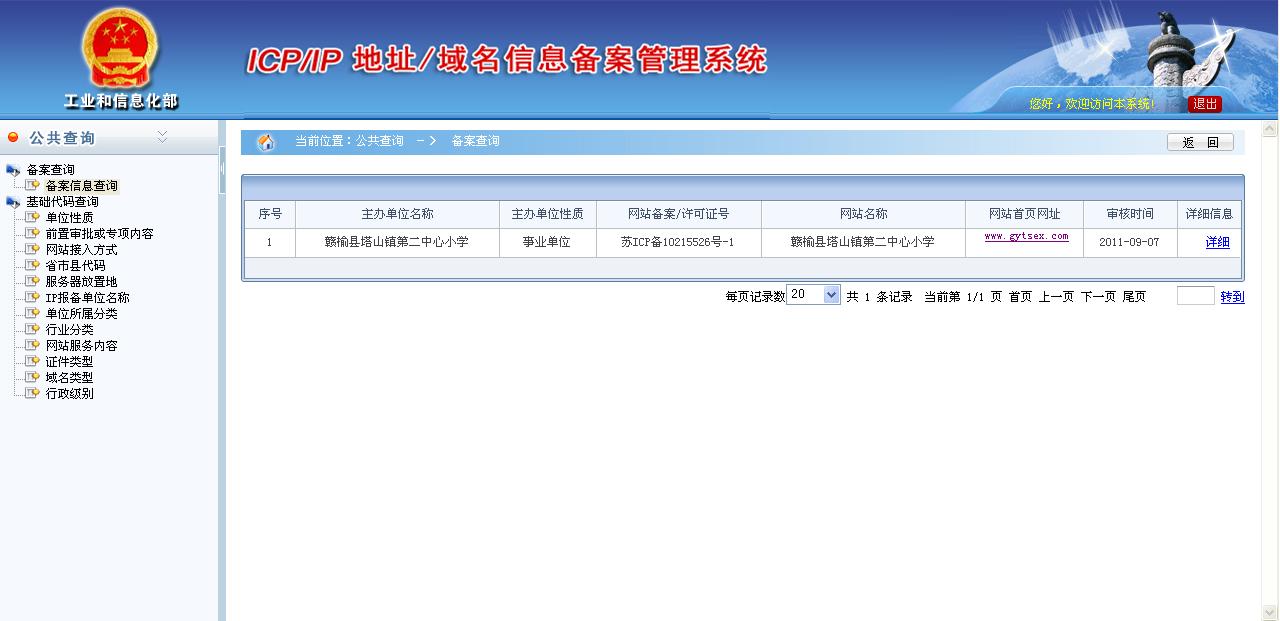Open 网站接入方式 lookup
The height and width of the screenshot is (621, 1280).
[x=81, y=249]
